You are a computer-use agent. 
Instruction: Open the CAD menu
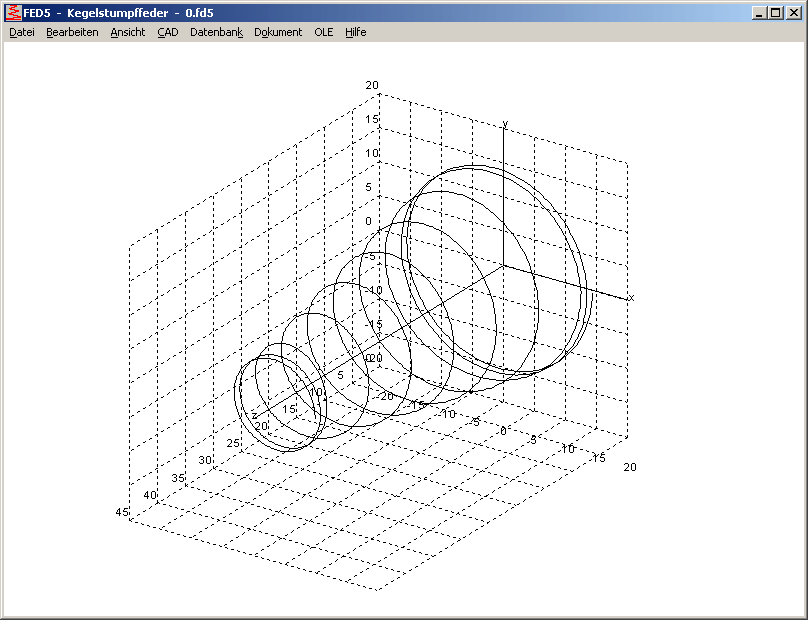tap(167, 32)
